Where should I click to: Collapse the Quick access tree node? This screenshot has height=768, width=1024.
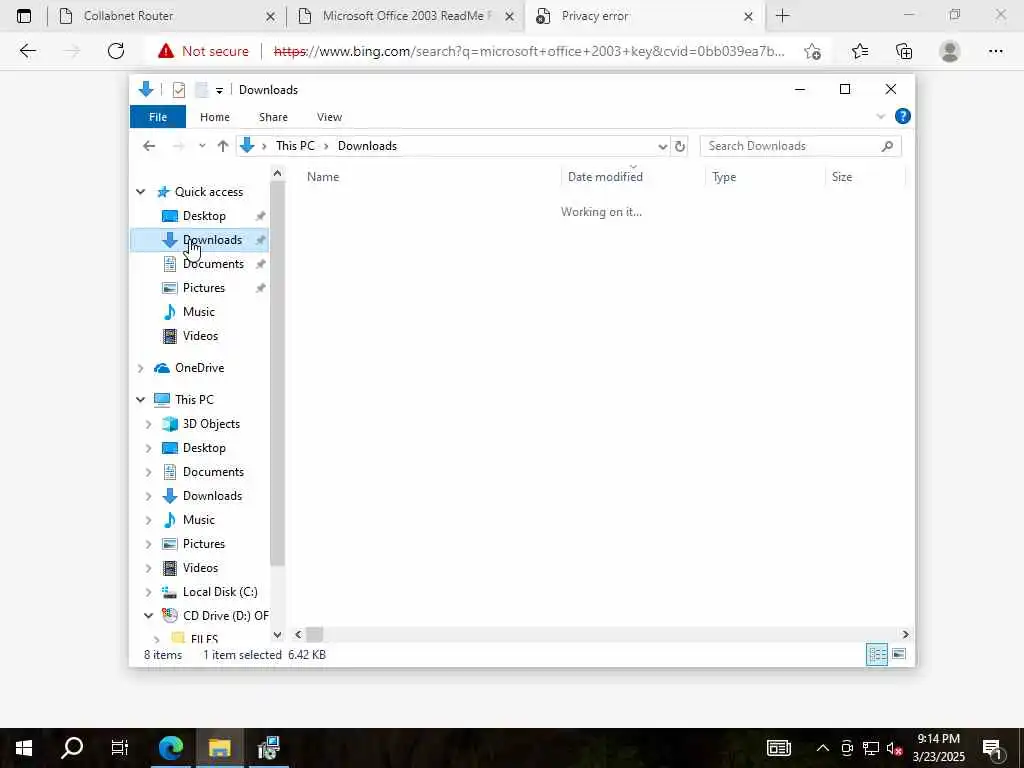point(140,191)
